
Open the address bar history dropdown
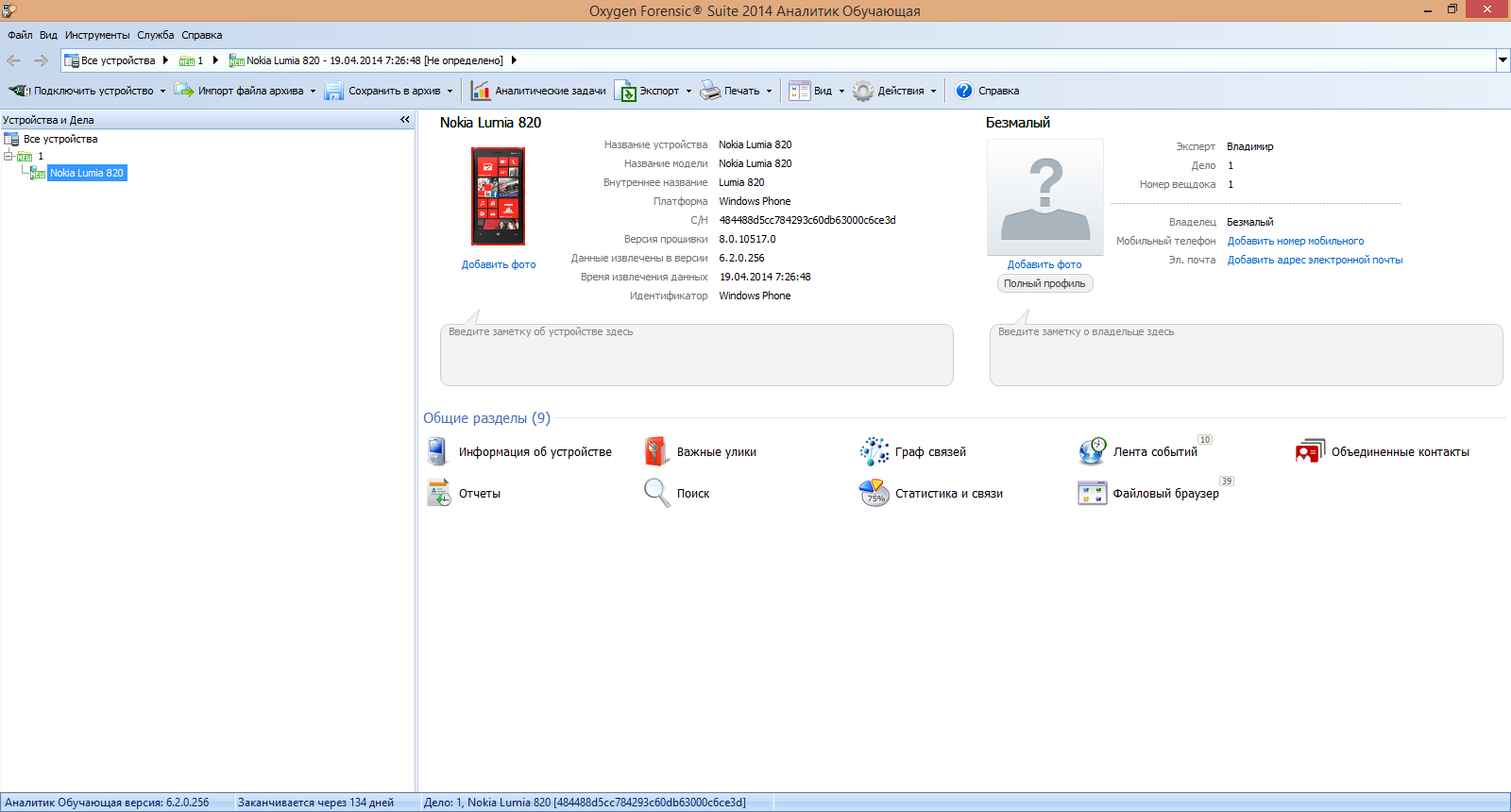pyautogui.click(x=1503, y=60)
